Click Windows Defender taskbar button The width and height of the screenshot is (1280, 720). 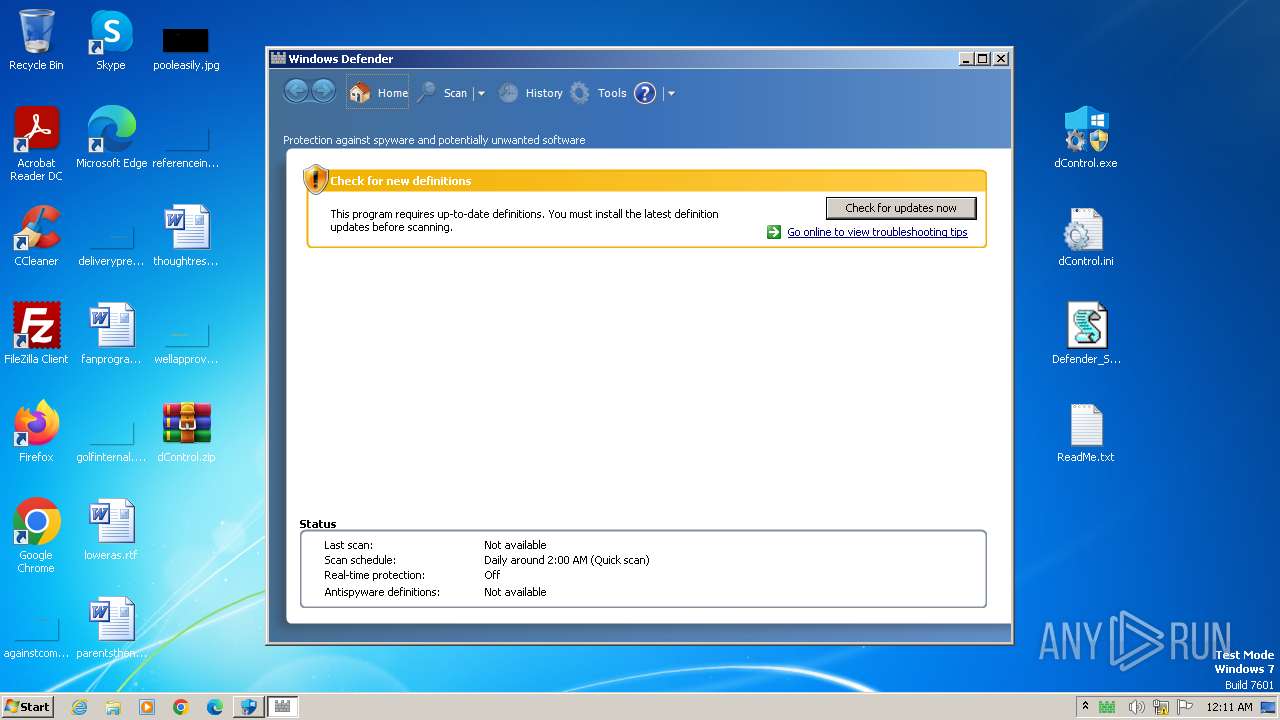[282, 707]
